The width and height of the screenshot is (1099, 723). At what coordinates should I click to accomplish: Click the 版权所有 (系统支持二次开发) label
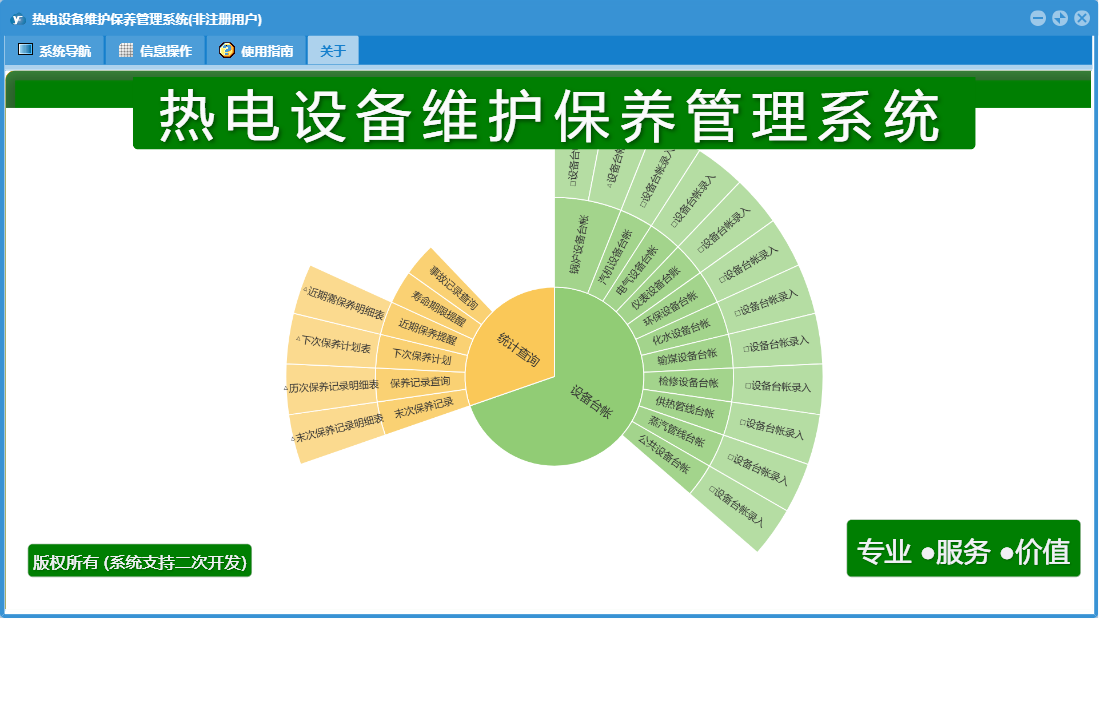coord(139,561)
